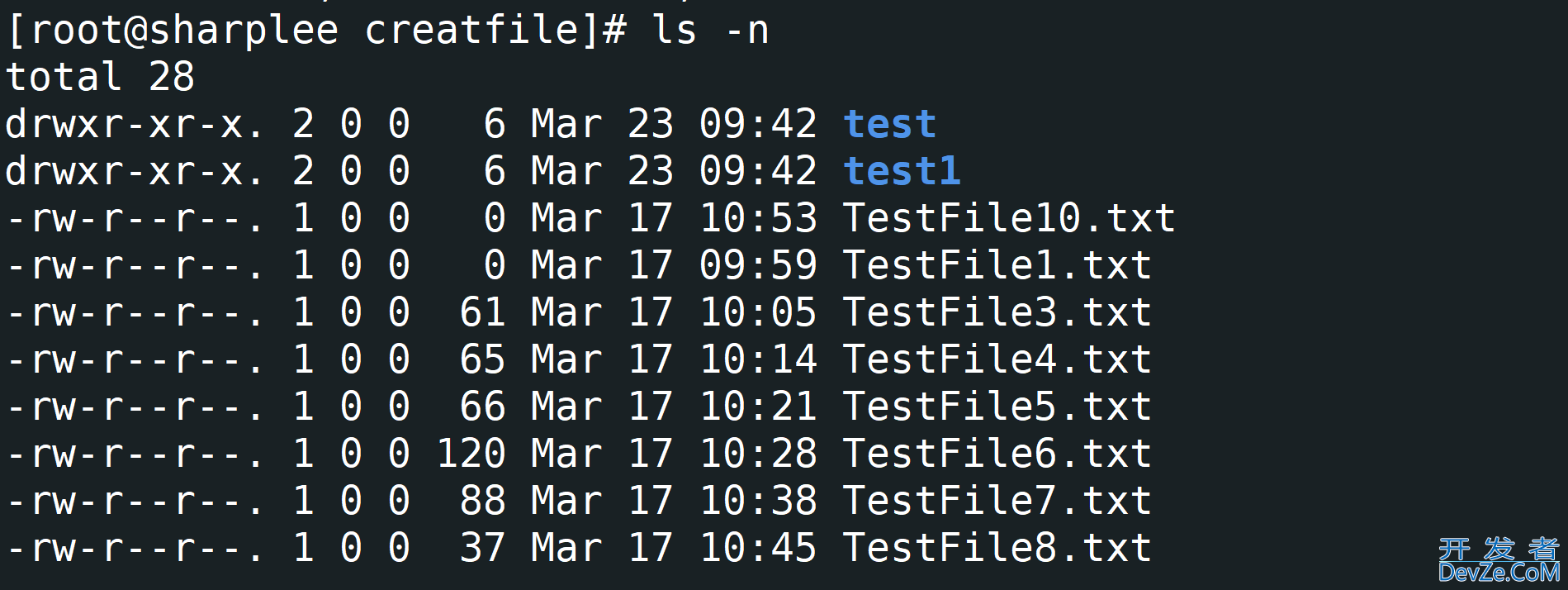Click the TestFile8.txt filename
This screenshot has height=590, width=1568.
click(997, 549)
